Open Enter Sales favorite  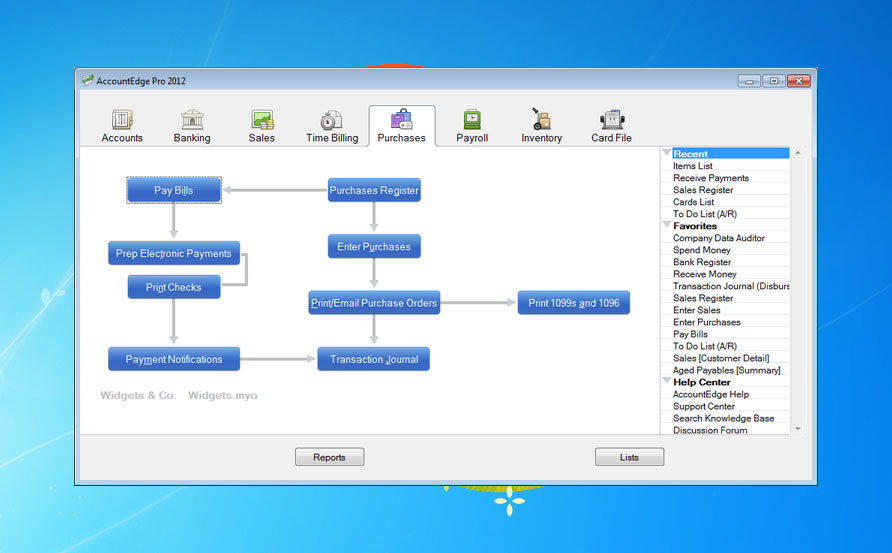[696, 309]
